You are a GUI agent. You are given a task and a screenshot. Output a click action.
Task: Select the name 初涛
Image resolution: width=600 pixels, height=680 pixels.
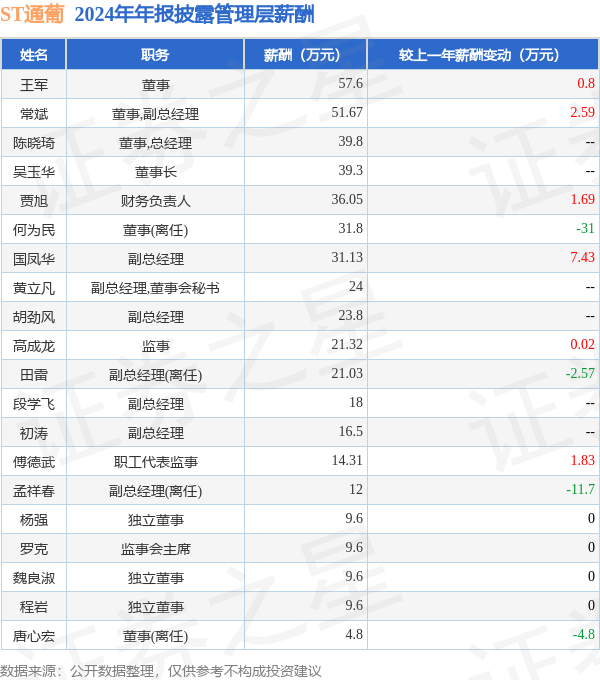[34, 433]
